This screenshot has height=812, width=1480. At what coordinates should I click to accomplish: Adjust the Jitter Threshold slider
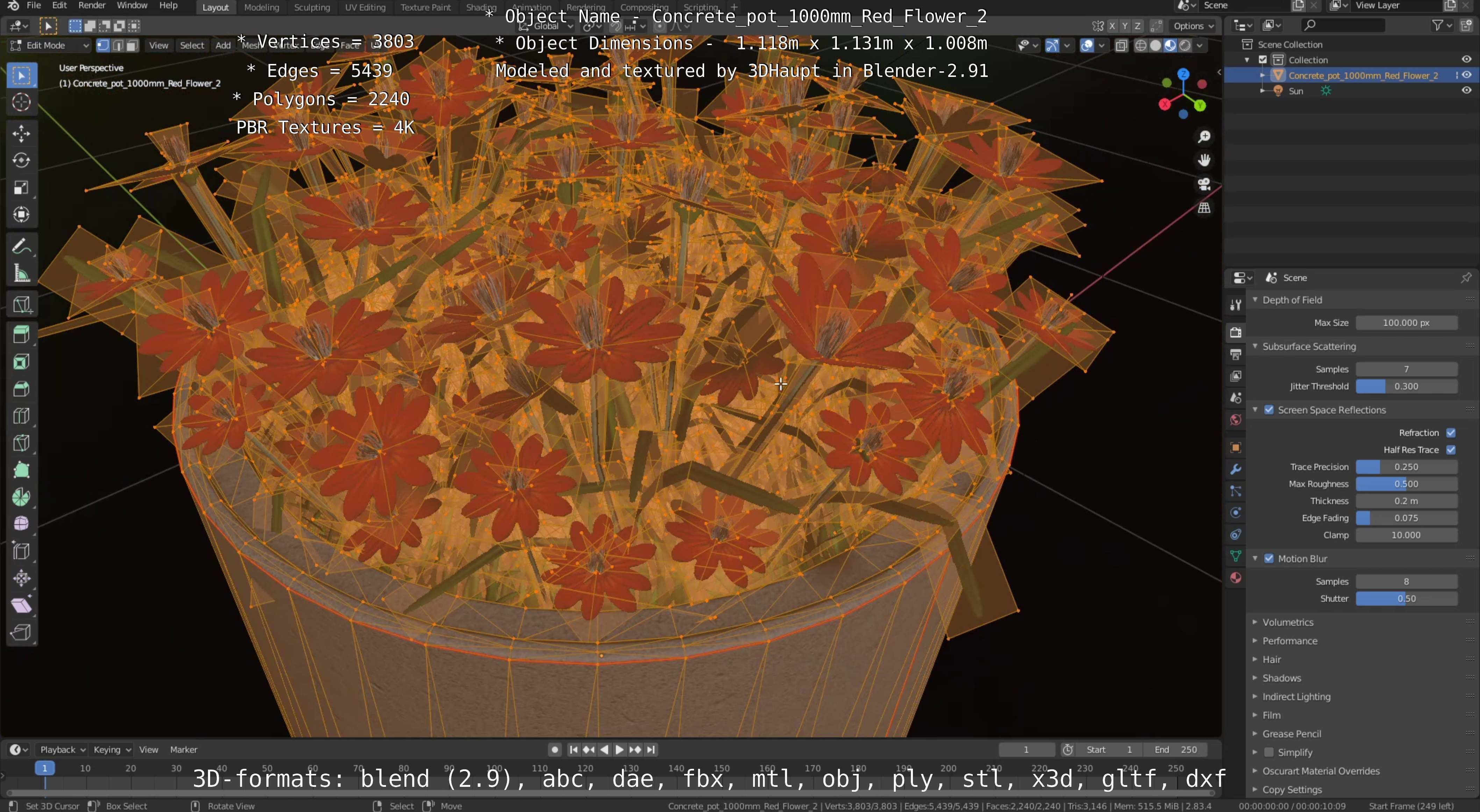[1407, 387]
